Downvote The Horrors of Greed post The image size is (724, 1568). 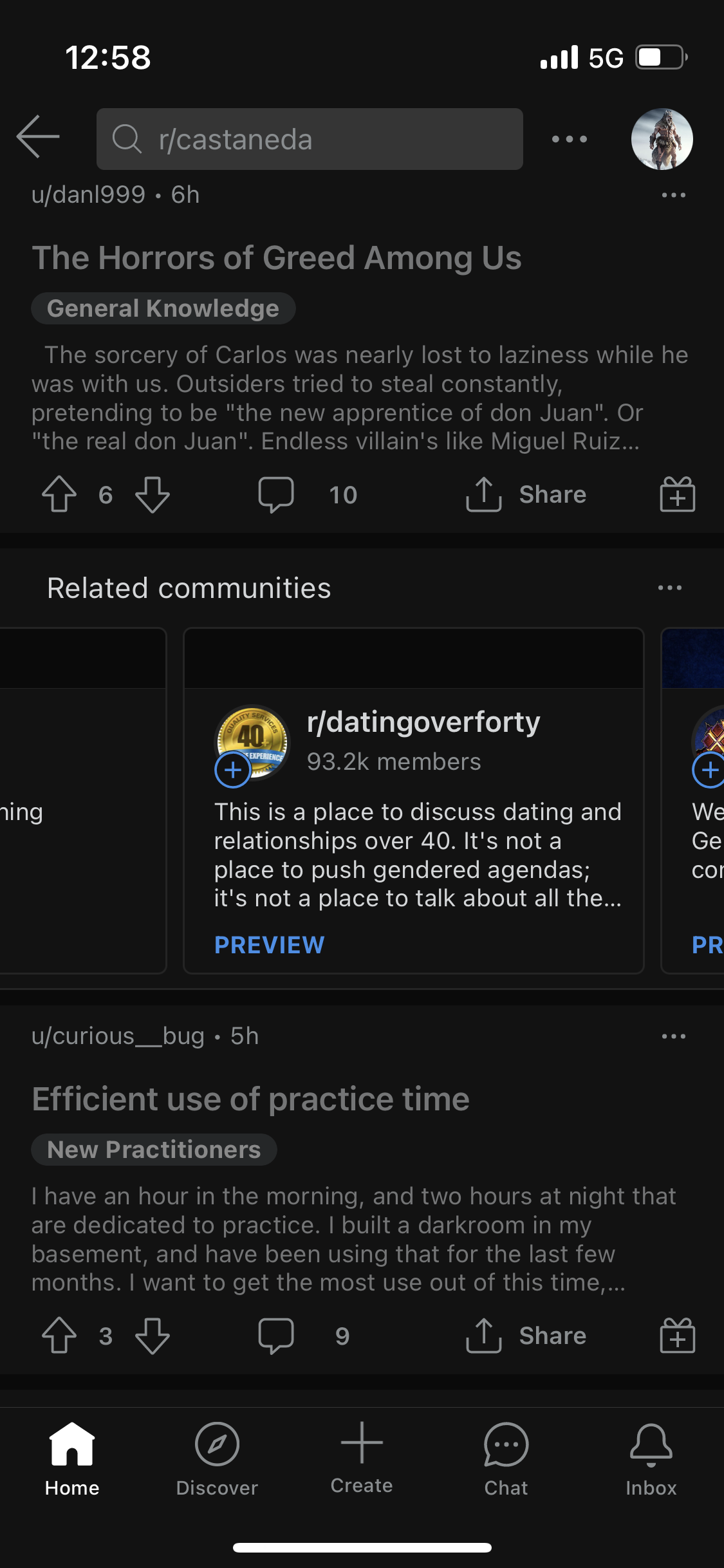(153, 494)
